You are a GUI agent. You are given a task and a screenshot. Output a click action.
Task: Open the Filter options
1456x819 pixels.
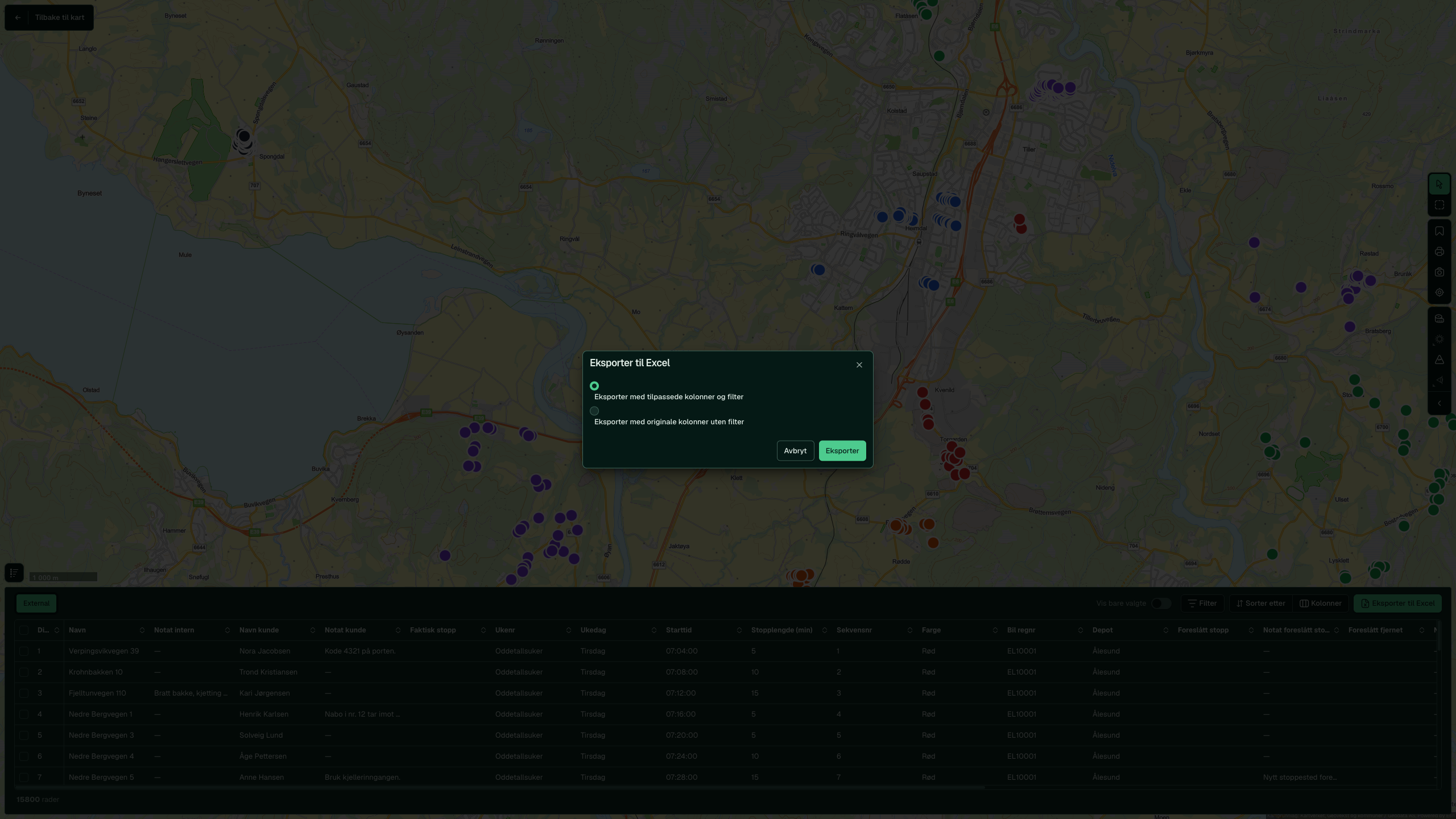coord(1202,603)
